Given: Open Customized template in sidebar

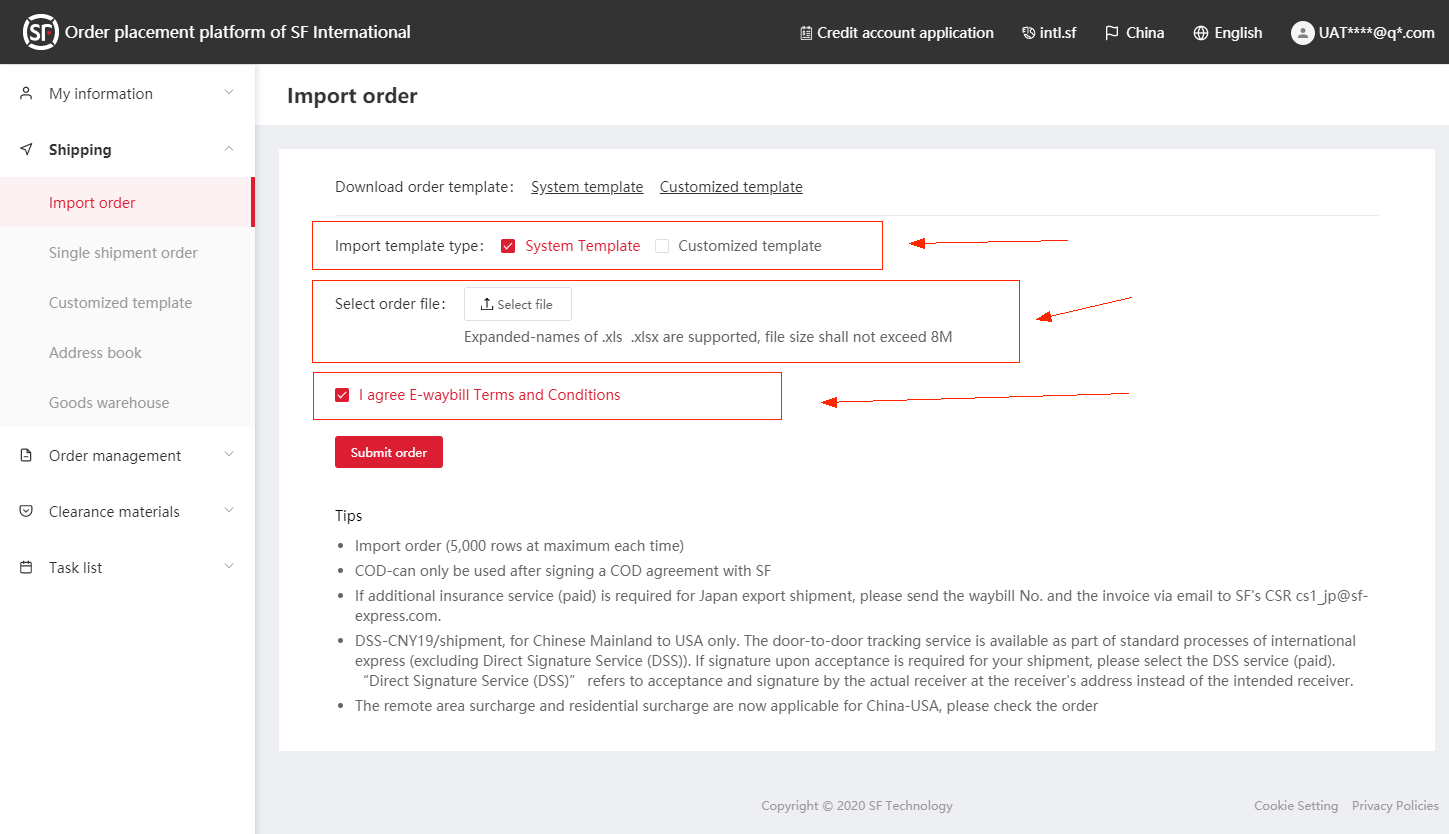Looking at the screenshot, I should pyautogui.click(x=127, y=303).
